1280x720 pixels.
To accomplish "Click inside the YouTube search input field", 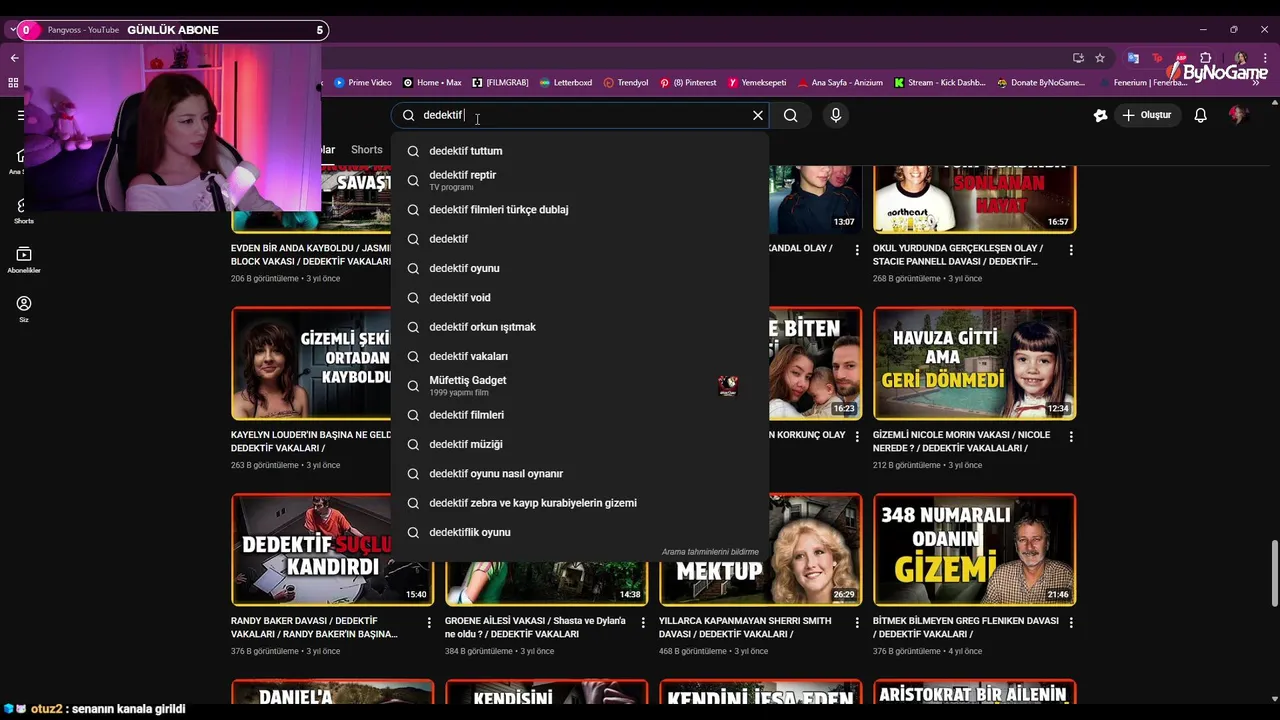I will 580,115.
